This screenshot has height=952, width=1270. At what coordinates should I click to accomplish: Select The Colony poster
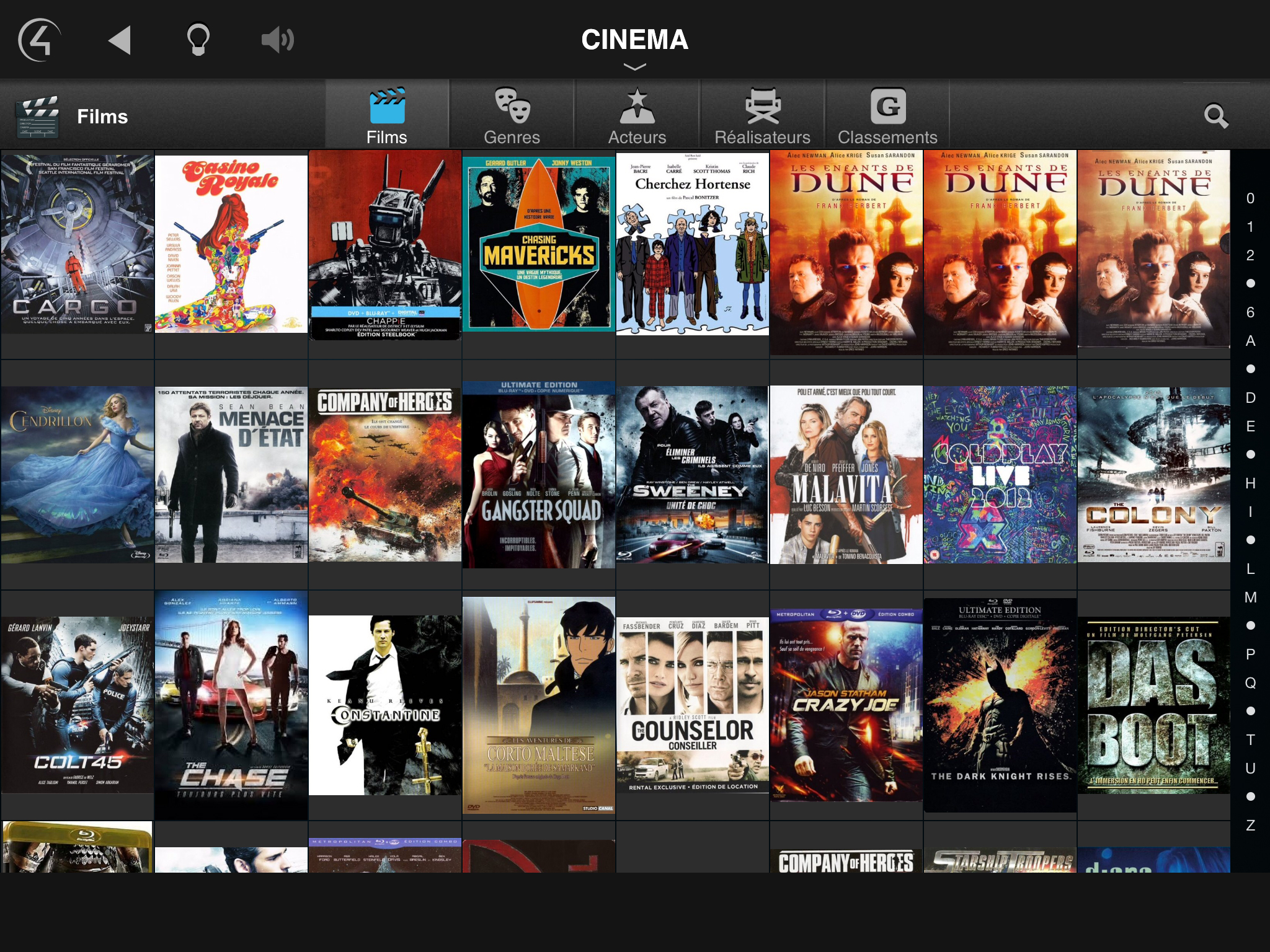click(x=1154, y=475)
